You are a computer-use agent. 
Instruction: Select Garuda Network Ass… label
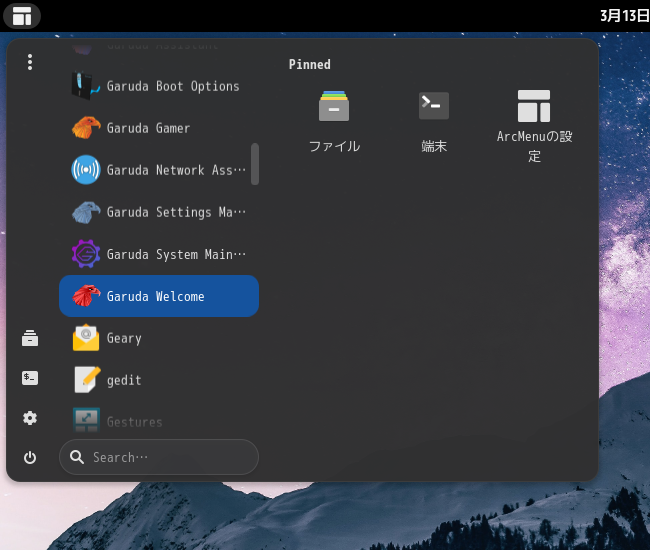click(x=176, y=170)
